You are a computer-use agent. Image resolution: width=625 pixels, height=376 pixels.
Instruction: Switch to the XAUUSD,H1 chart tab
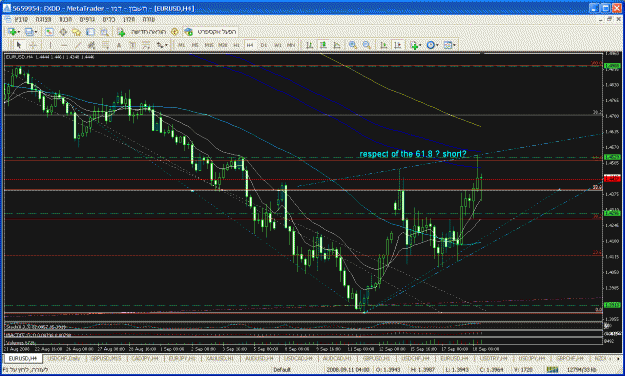click(219, 358)
